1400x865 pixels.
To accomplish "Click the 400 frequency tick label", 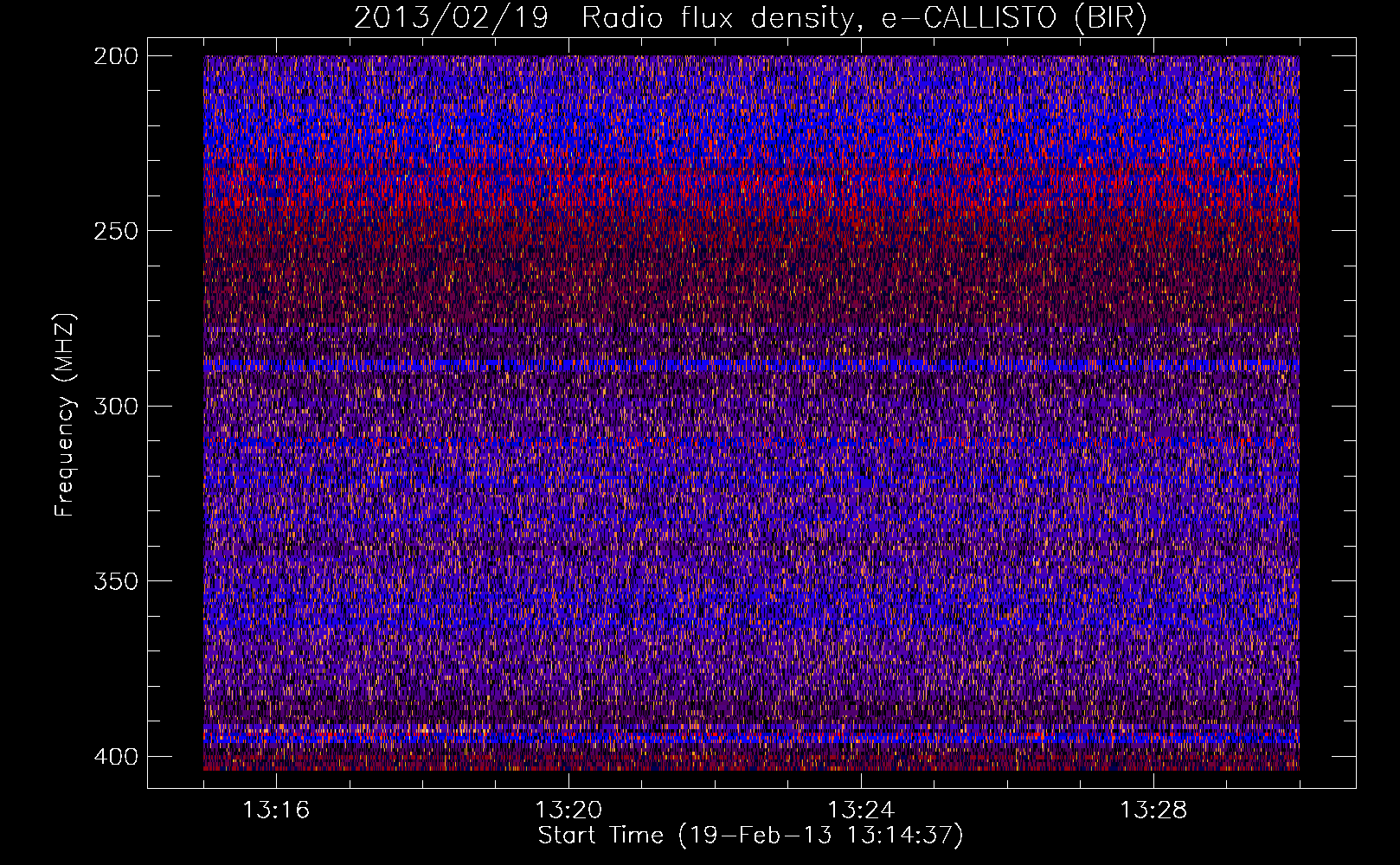I will tap(115, 756).
